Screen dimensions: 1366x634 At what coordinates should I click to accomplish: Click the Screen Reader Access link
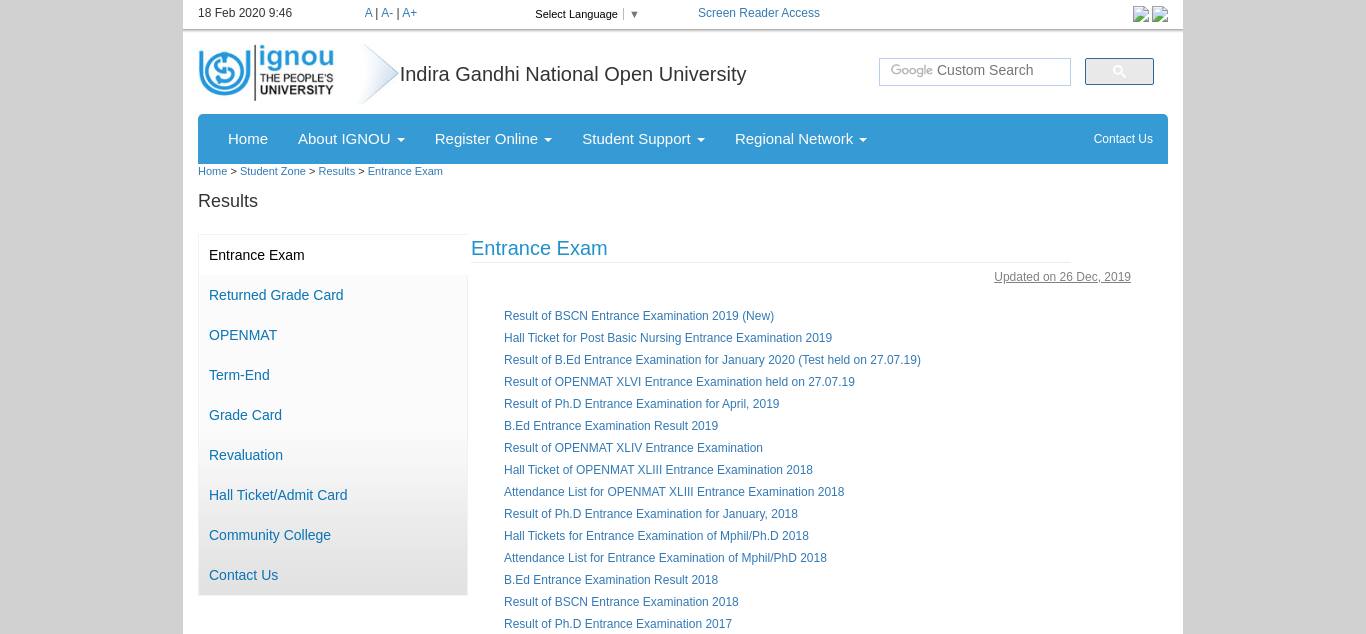click(x=758, y=13)
